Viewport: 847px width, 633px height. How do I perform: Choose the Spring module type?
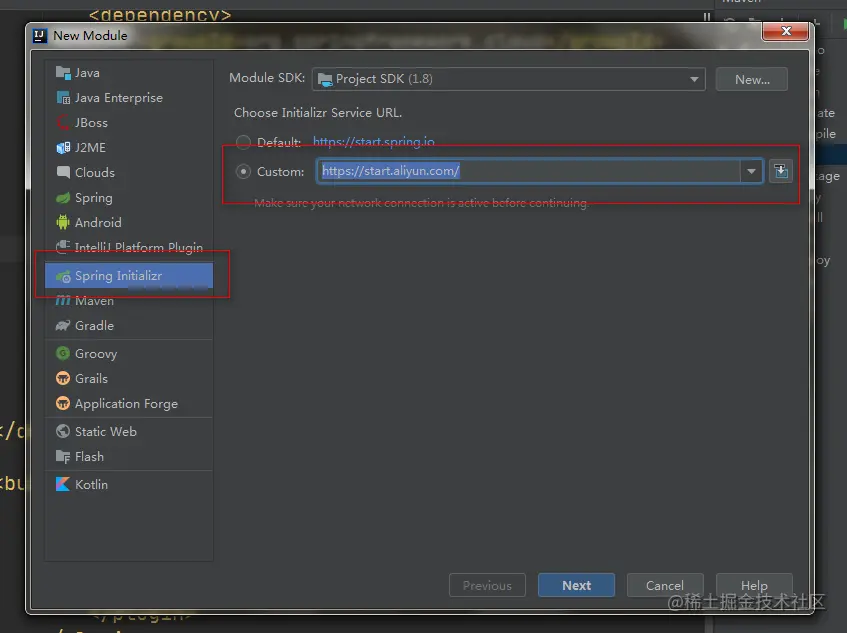(x=129, y=198)
